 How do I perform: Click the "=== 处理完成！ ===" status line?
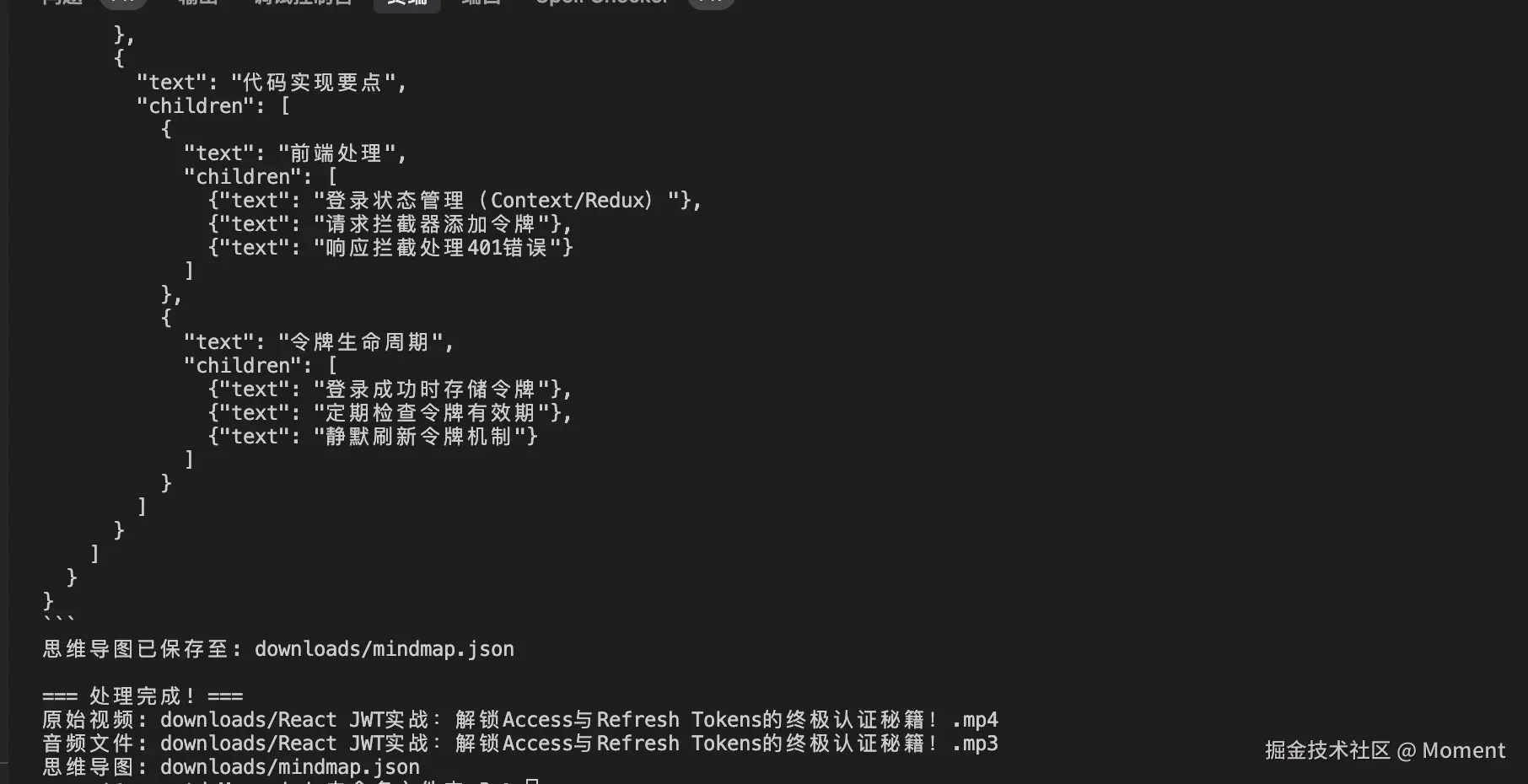tap(143, 696)
